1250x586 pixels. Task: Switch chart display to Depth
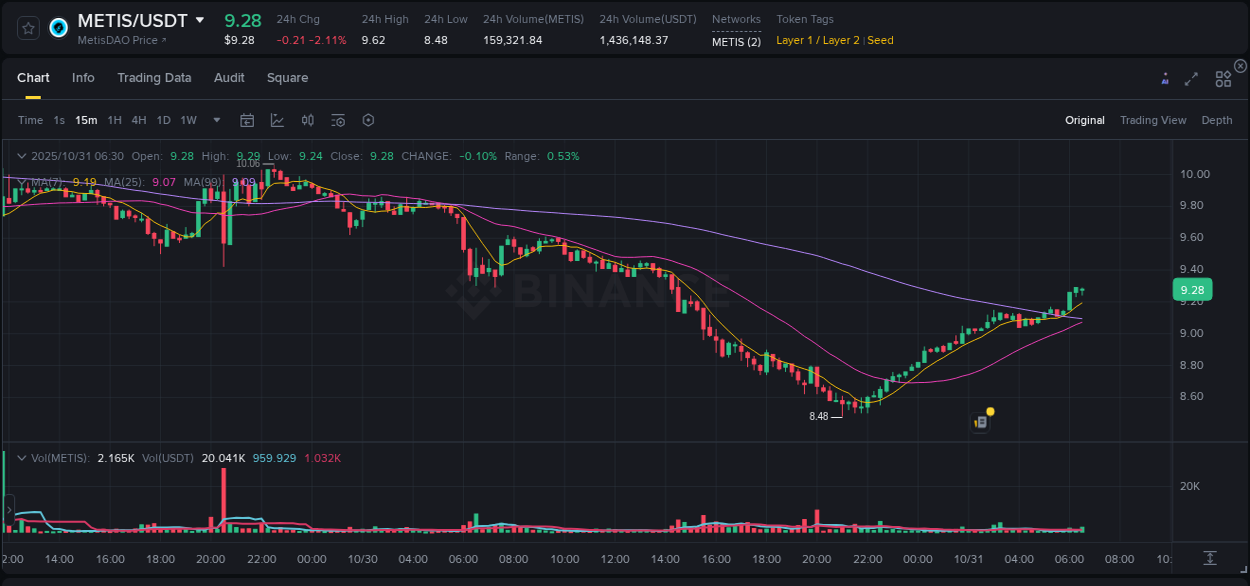tap(1216, 120)
